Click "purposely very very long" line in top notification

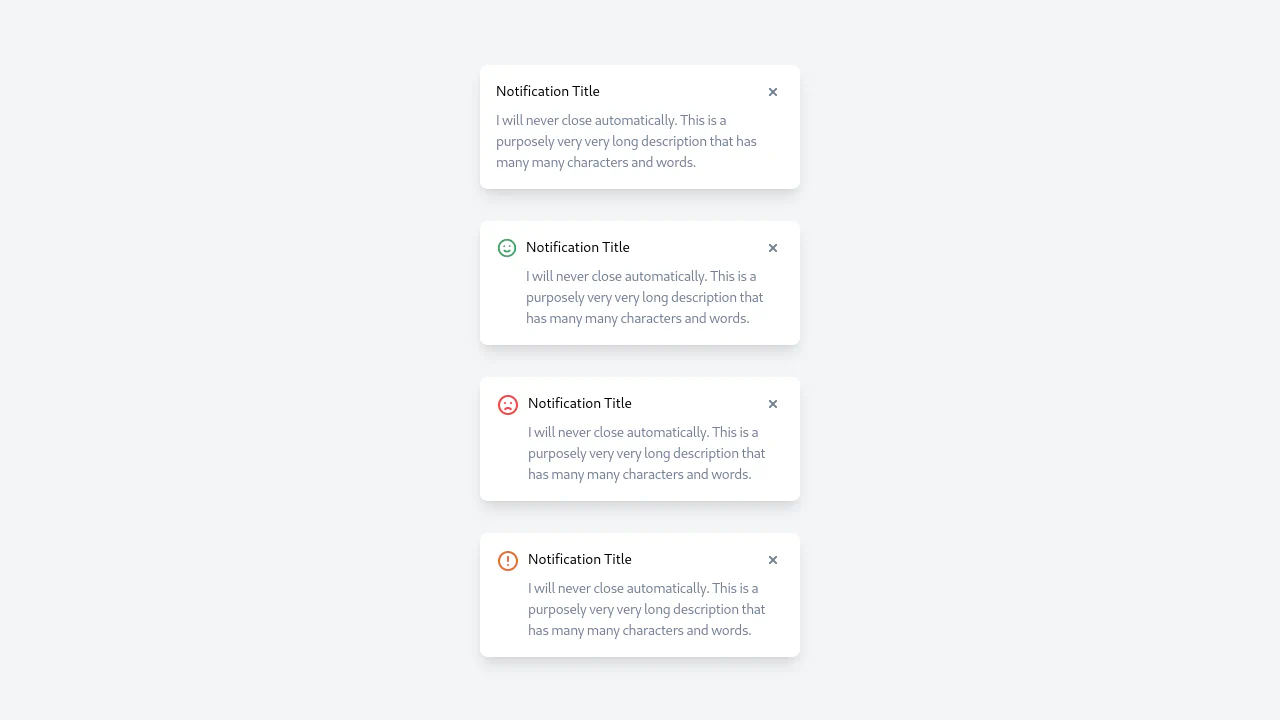626,141
